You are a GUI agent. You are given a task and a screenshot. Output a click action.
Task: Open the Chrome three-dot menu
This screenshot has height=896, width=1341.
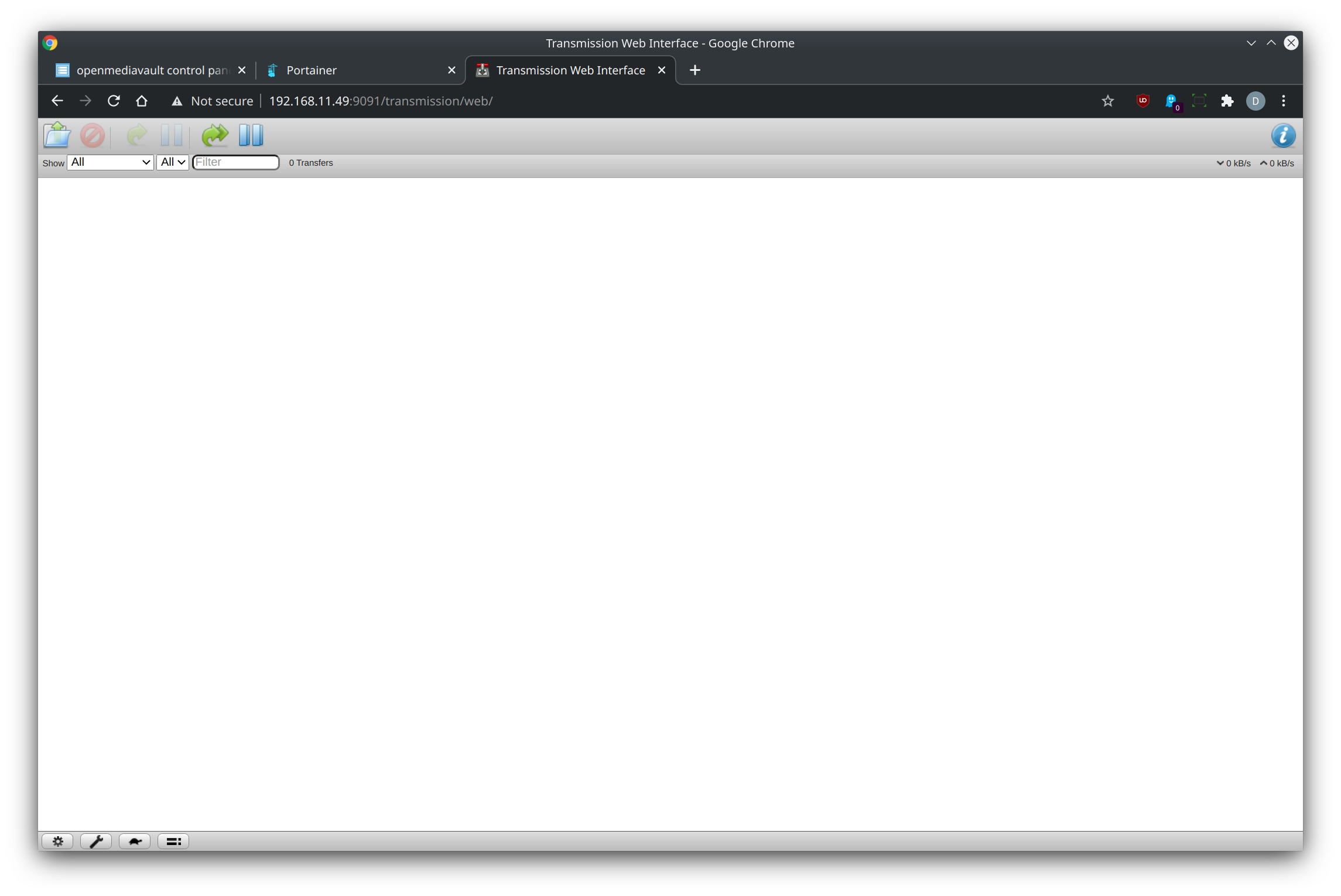[1283, 101]
